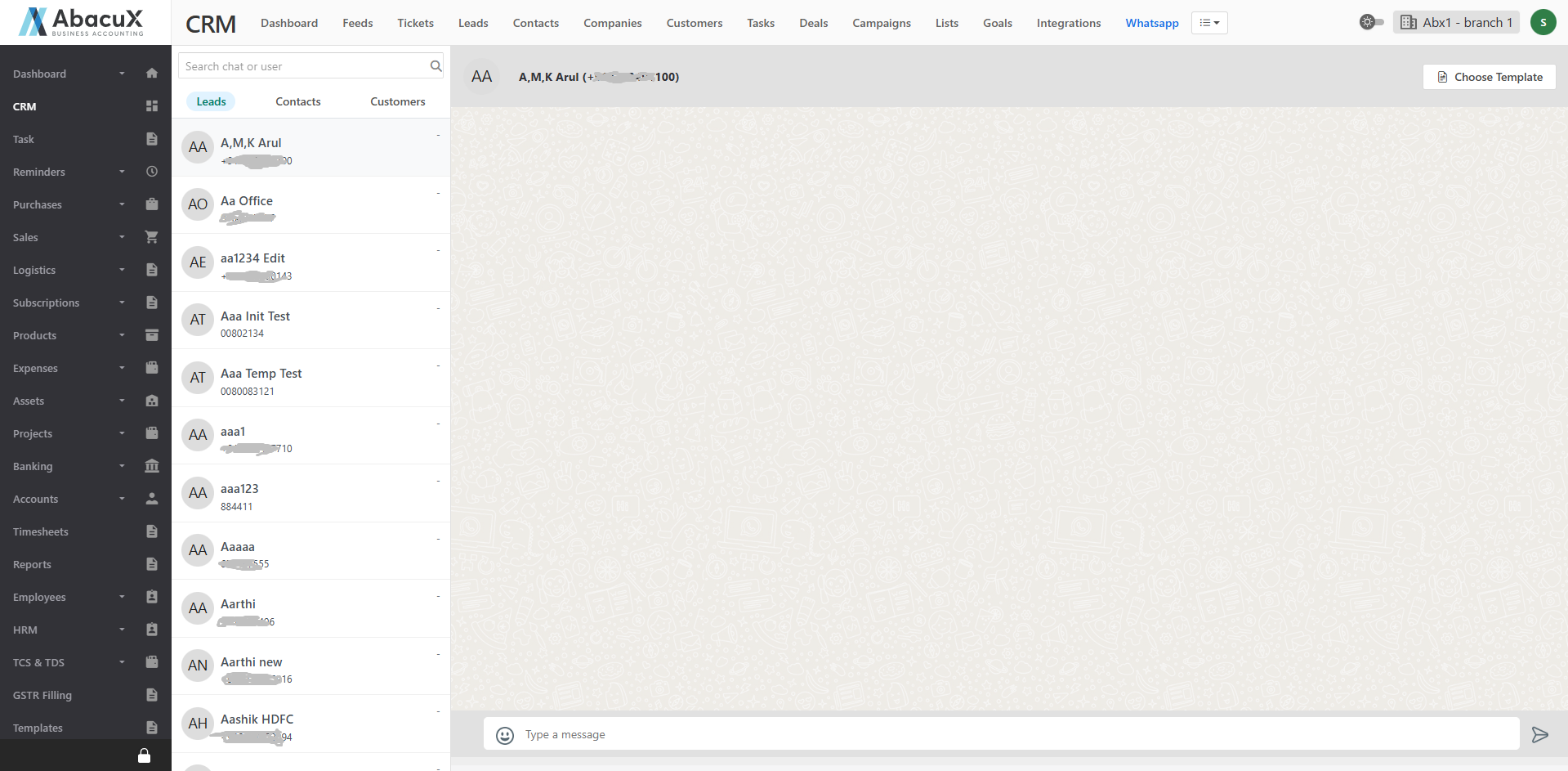The image size is (1568, 771).
Task: Expand the Employees sidebar menu
Action: pyautogui.click(x=65, y=597)
